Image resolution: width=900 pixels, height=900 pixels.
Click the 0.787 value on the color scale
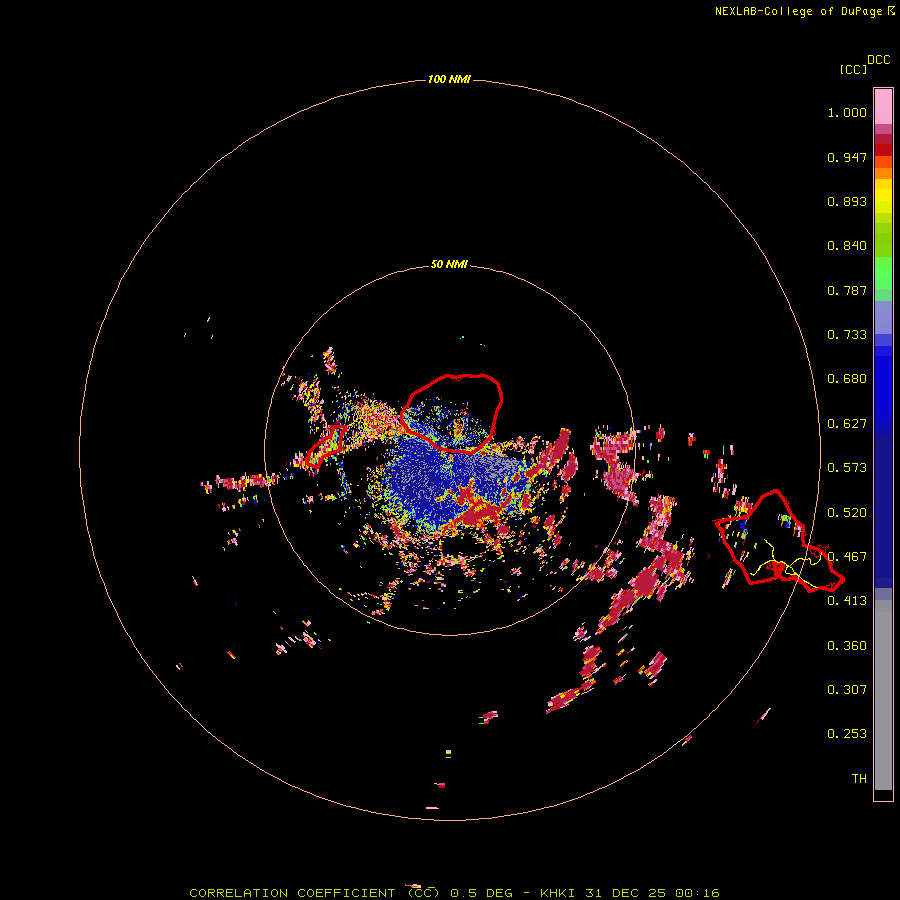tap(847, 290)
